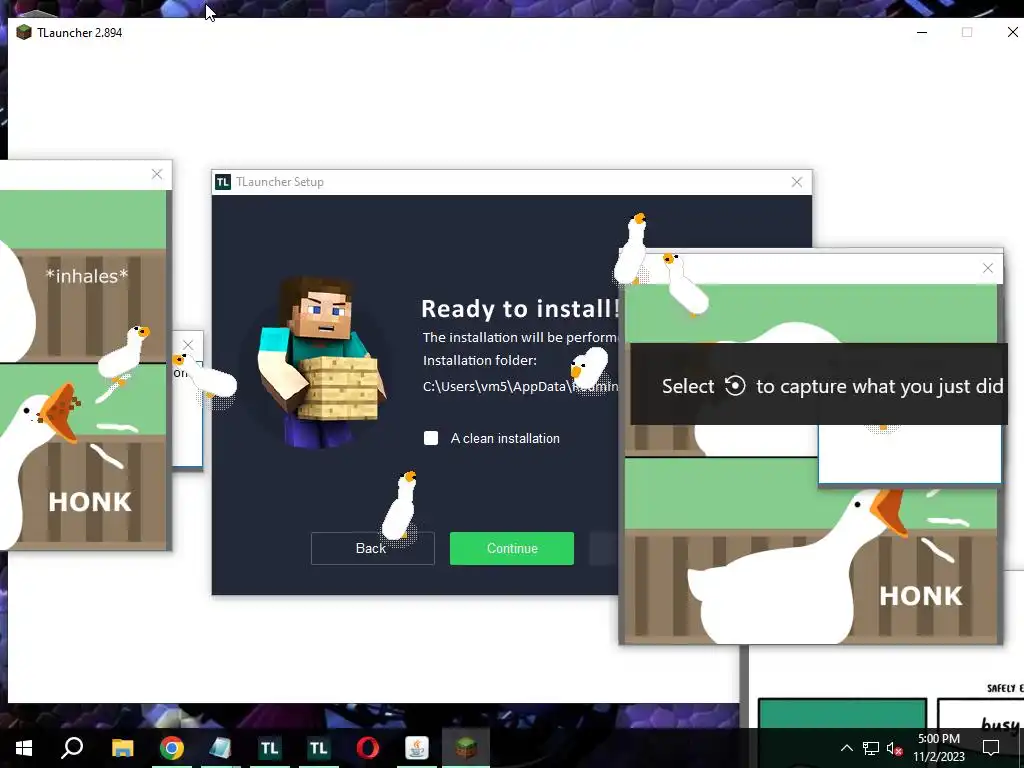The height and width of the screenshot is (768, 1024).
Task: Click the muted volume tray icon
Action: (895, 748)
